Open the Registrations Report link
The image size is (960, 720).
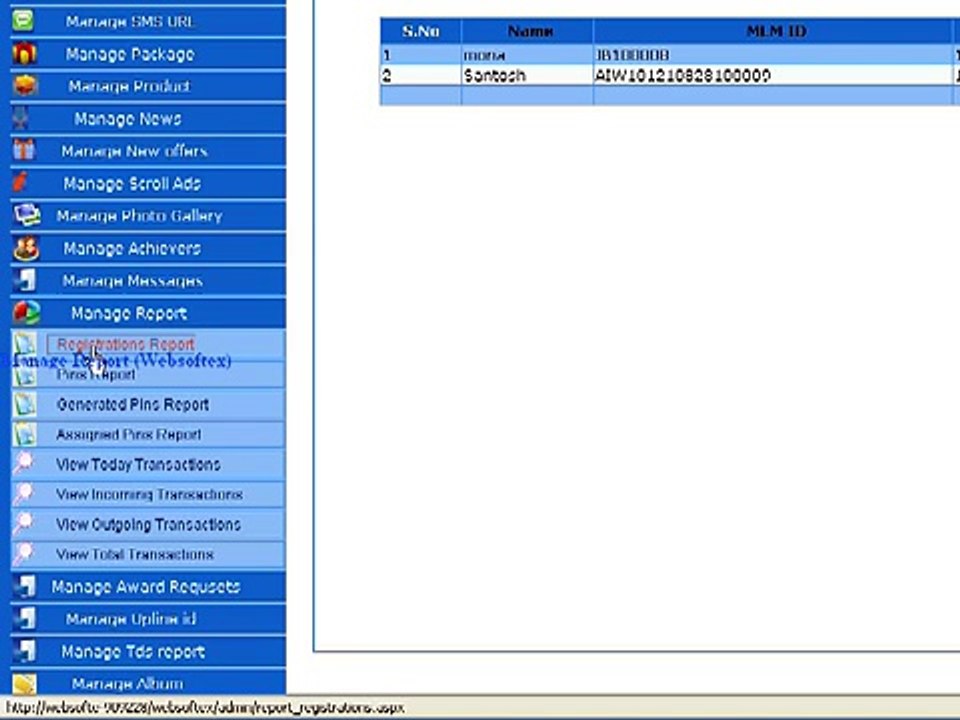tap(126, 344)
